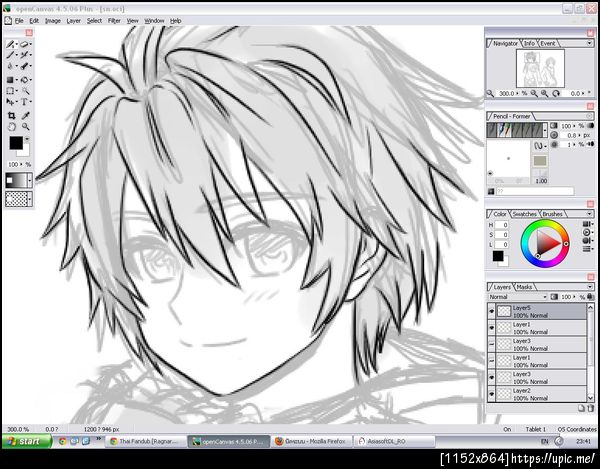Switch to Thai Fandub Chrome taskbar window
The height and width of the screenshot is (469, 600).
(x=145, y=441)
